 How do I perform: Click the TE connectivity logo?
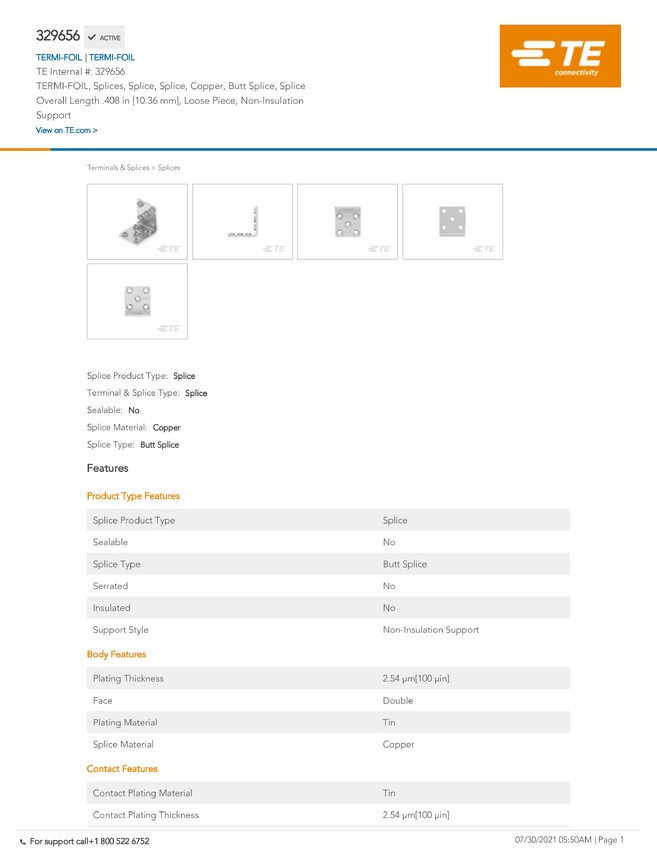560,56
